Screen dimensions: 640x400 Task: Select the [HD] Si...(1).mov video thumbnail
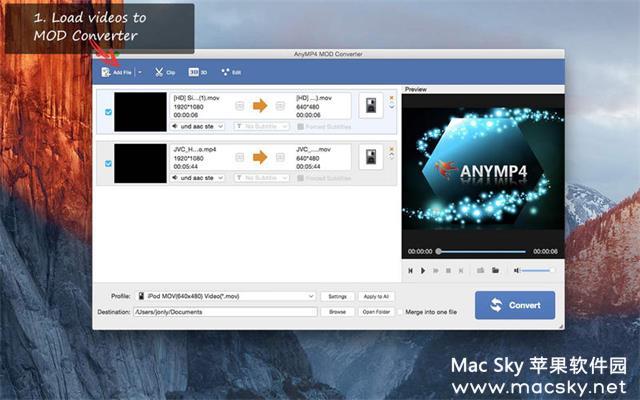click(x=140, y=112)
